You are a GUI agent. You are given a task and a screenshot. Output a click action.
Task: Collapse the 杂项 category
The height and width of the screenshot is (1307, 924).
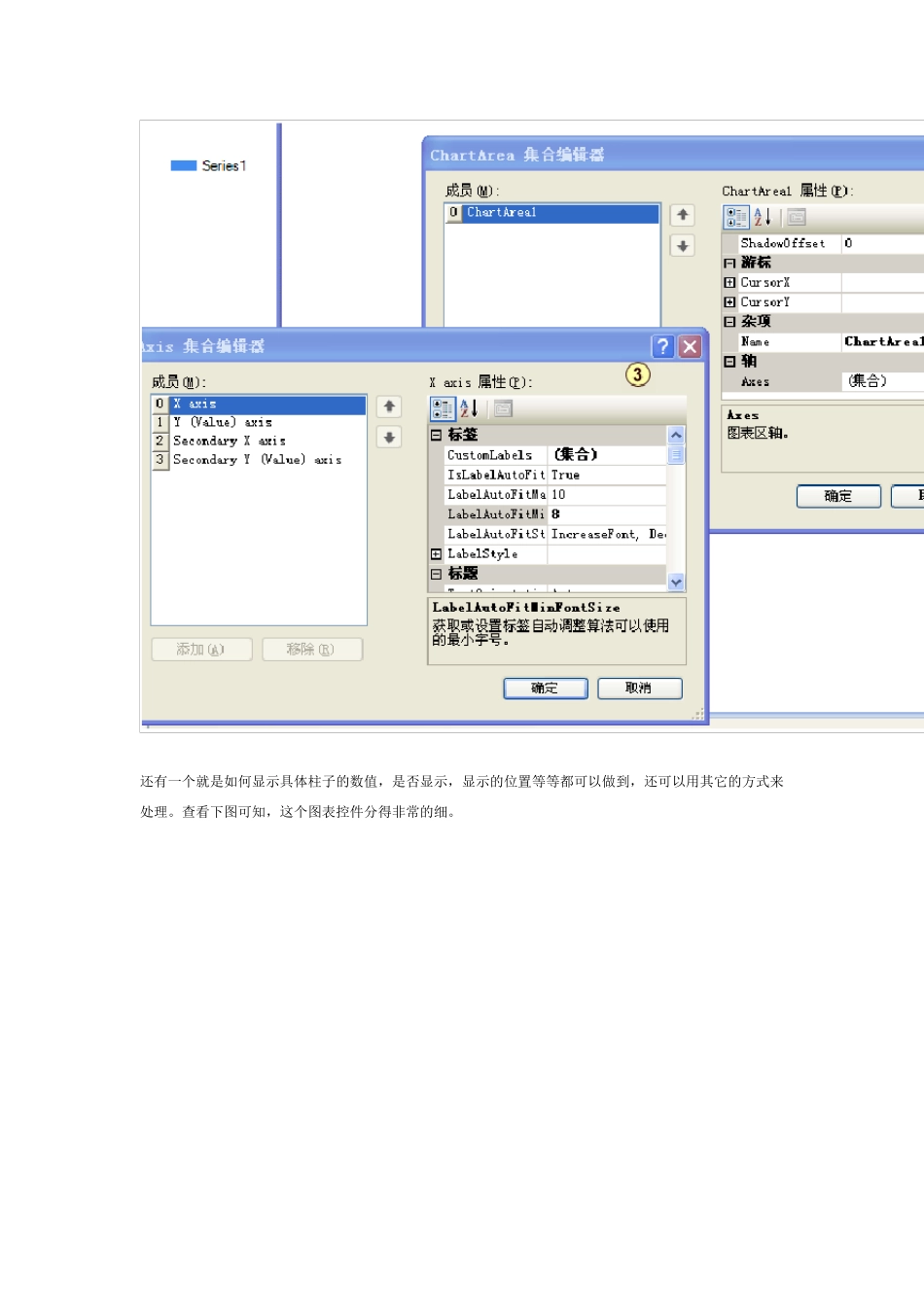[729, 322]
